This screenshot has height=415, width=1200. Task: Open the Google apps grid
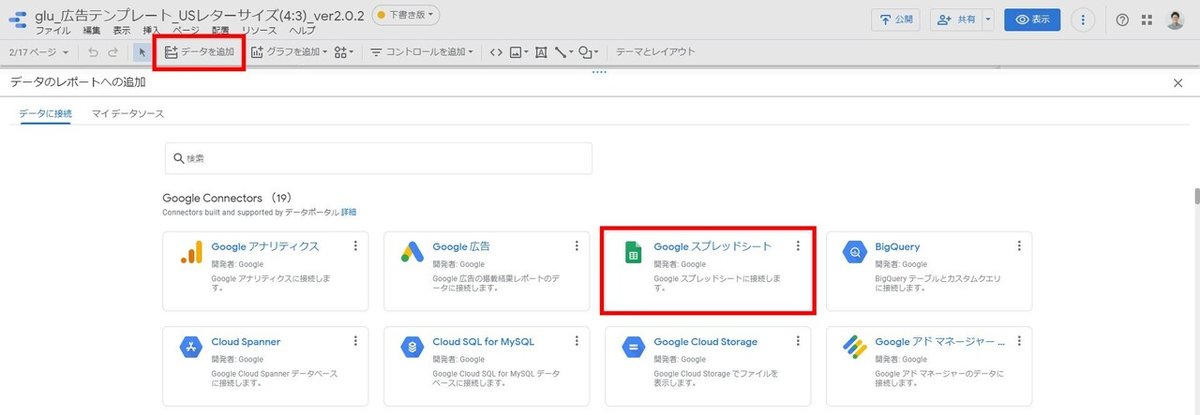1147,19
